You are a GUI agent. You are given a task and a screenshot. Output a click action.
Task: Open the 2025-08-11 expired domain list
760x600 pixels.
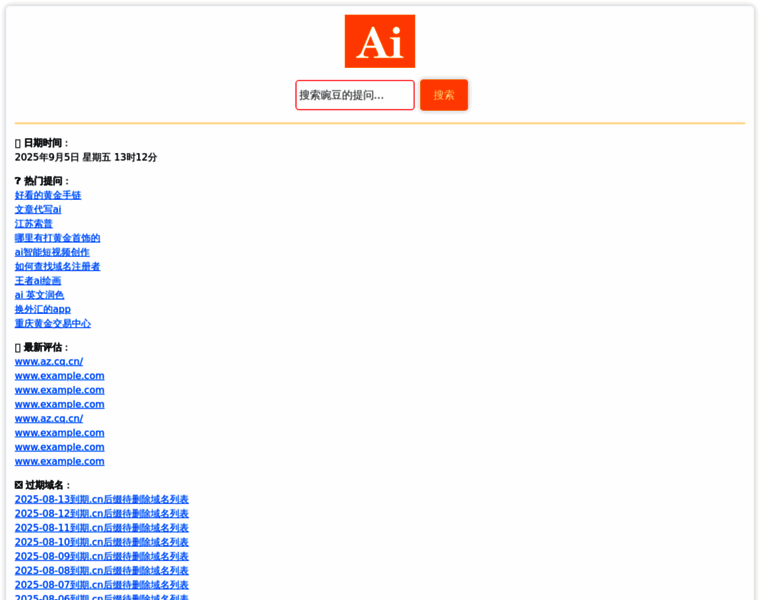(x=101, y=528)
